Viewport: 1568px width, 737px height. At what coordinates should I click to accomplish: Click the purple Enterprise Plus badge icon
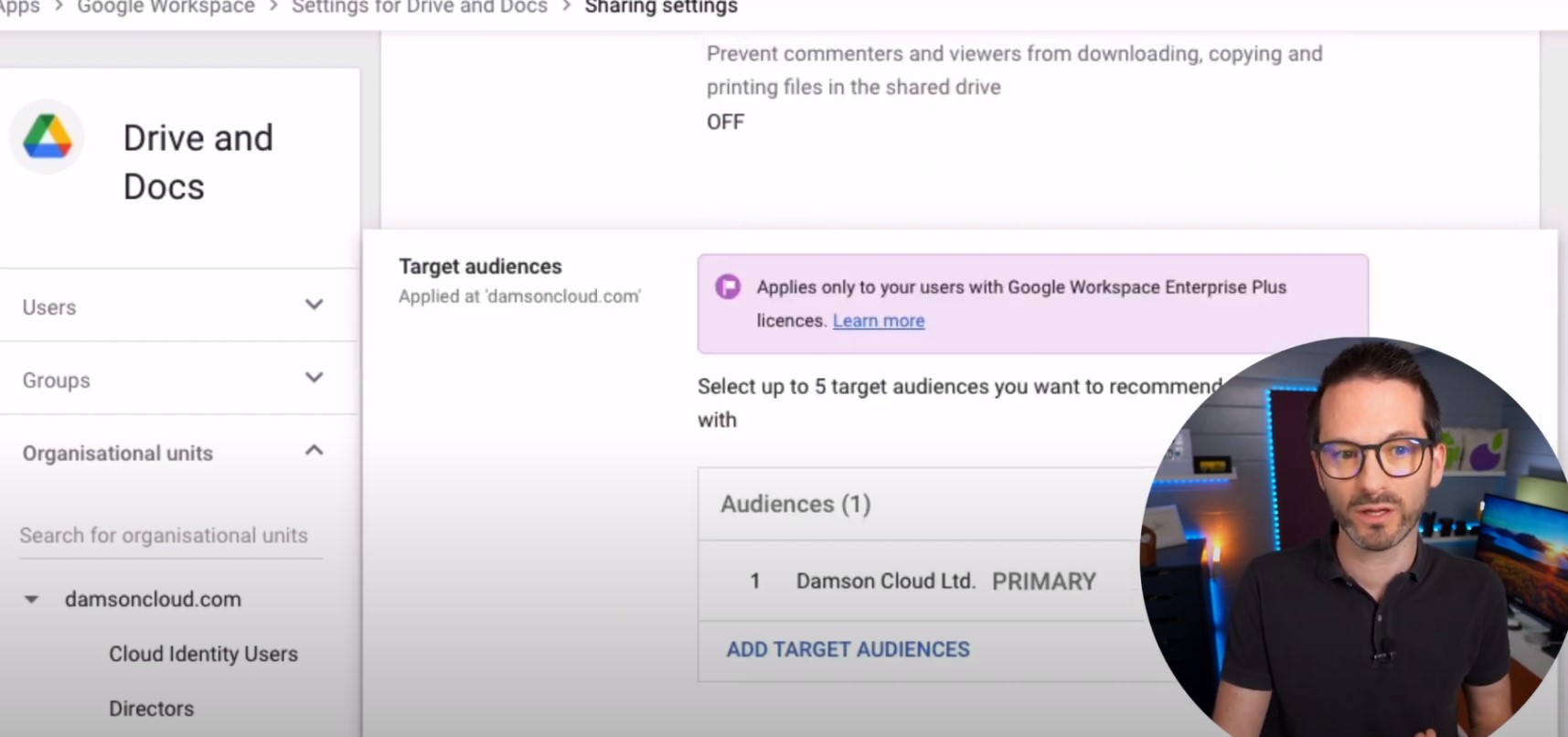[x=728, y=287]
